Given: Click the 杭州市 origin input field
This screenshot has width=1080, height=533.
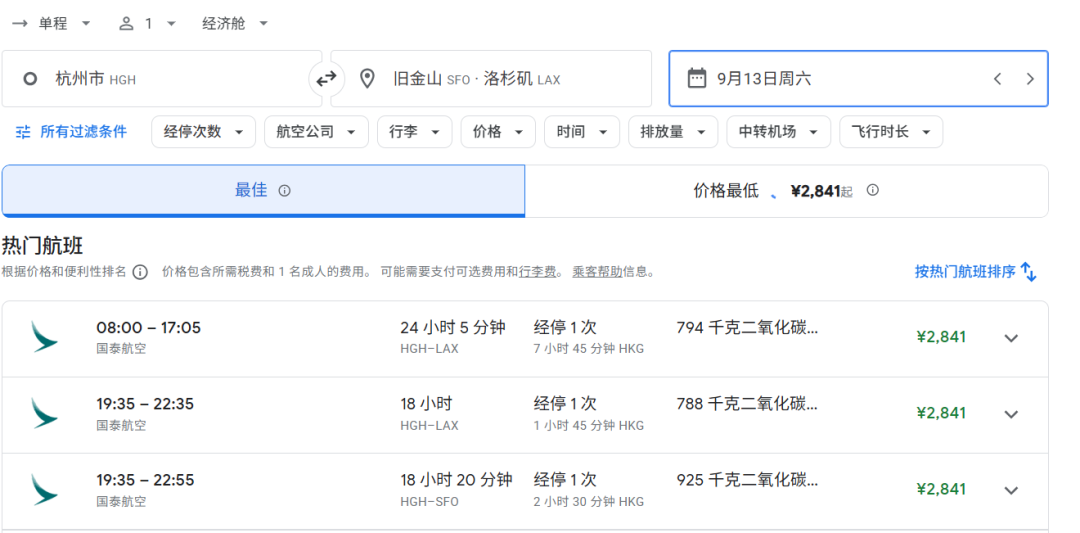Looking at the screenshot, I should [160, 79].
